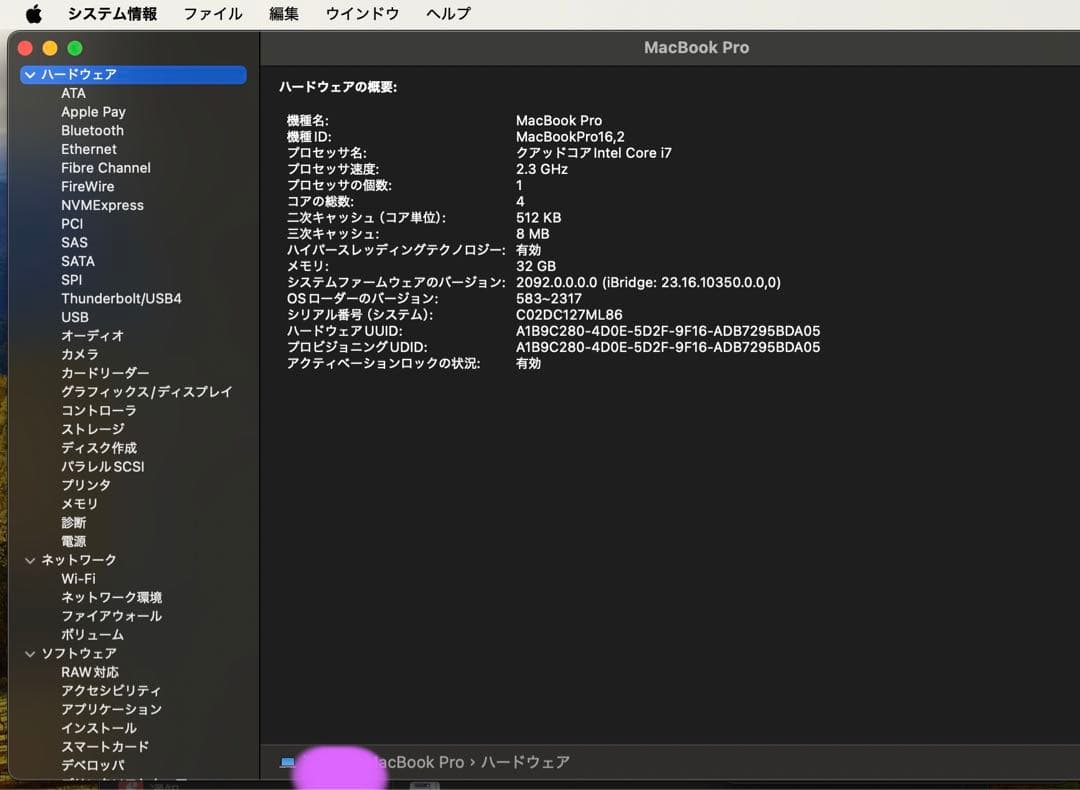Viewport: 1080px width, 790px height.
Task: Select アプリケーション in the sidebar
Action: coord(111,709)
